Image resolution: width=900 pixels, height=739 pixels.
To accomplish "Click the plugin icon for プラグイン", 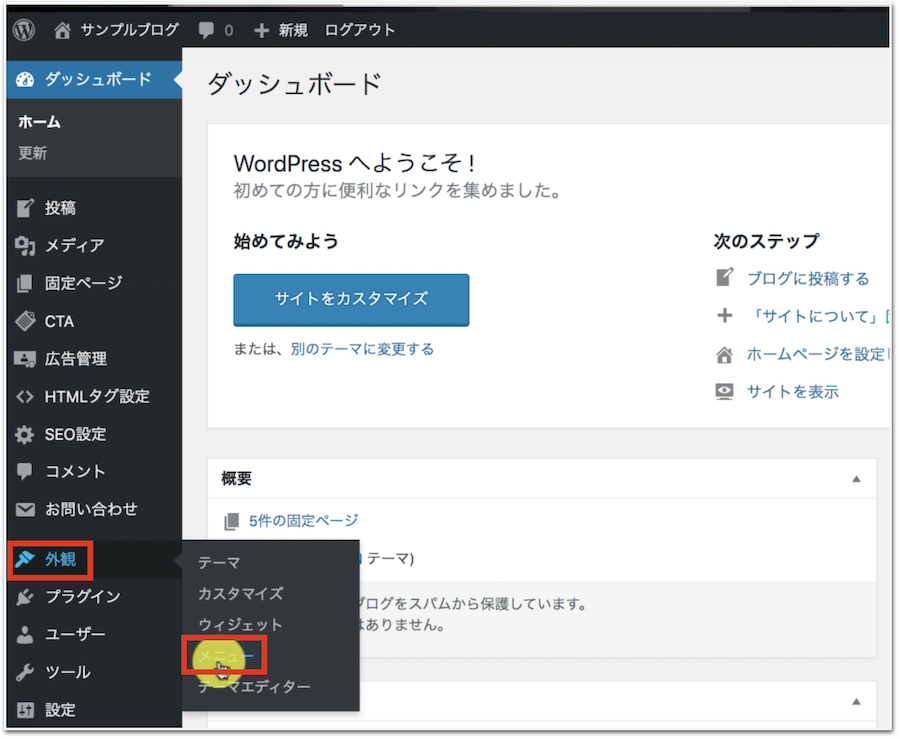I will tap(26, 597).
